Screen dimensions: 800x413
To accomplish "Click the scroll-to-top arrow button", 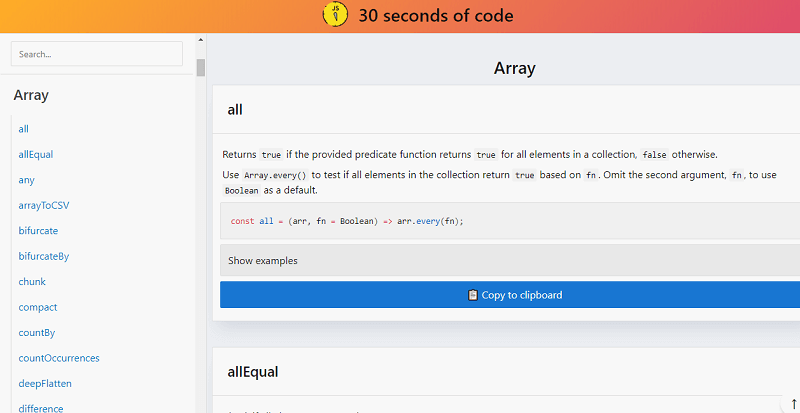I will [x=793, y=404].
